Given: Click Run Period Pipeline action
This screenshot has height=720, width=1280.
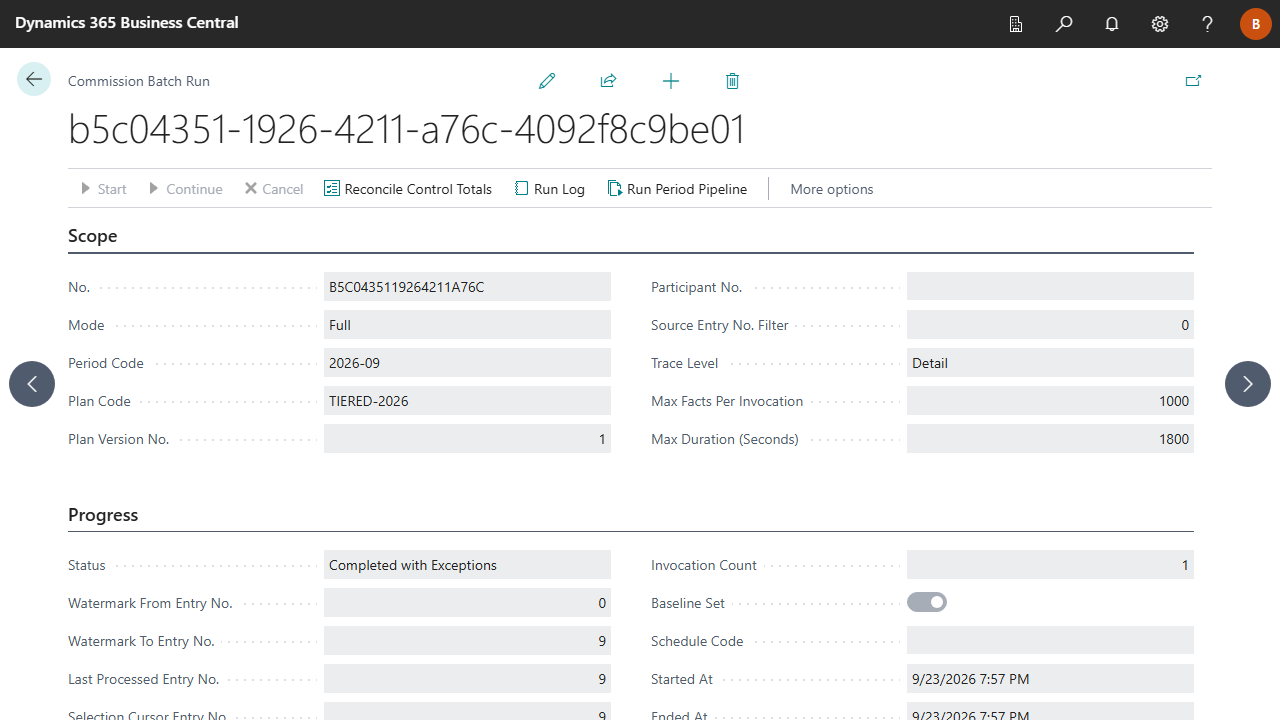Looking at the screenshot, I should click(677, 189).
